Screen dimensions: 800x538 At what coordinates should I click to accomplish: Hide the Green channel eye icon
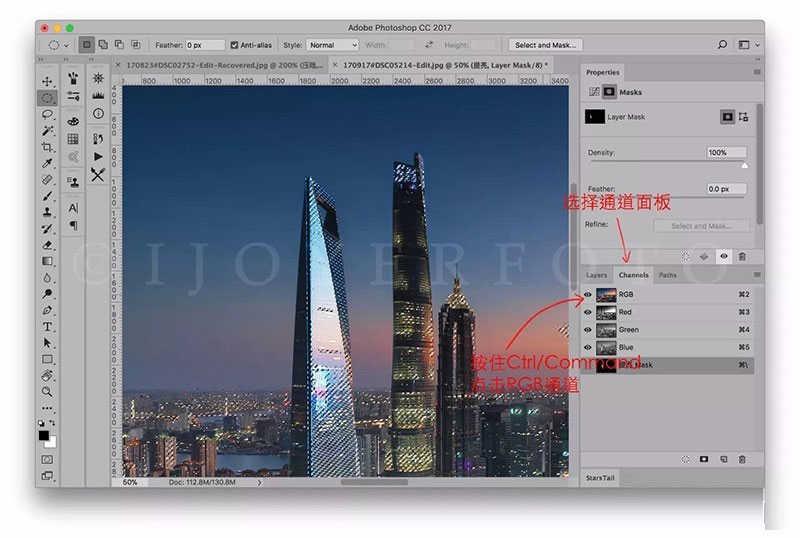pos(588,330)
